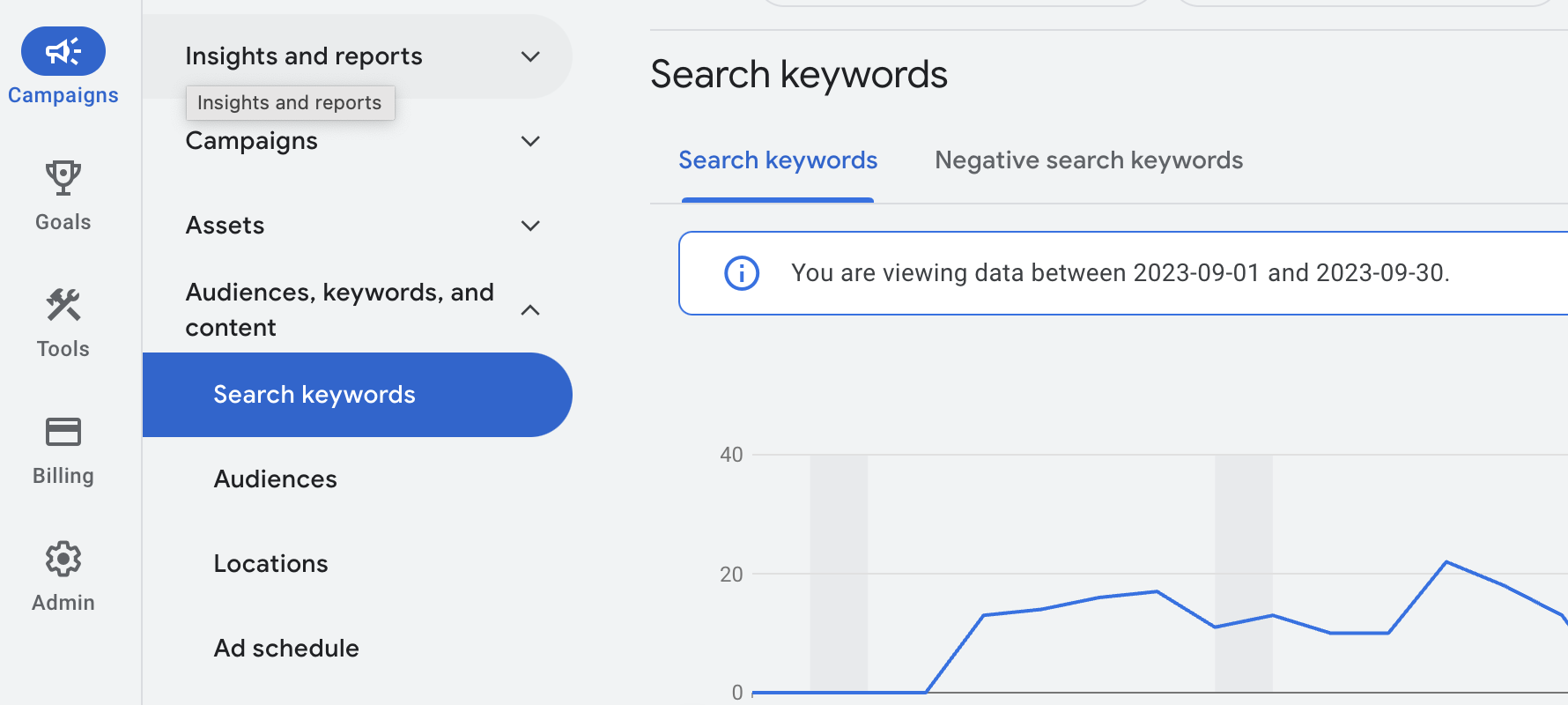Open Search keywords navigation item
The width and height of the screenshot is (1568, 705).
314,394
